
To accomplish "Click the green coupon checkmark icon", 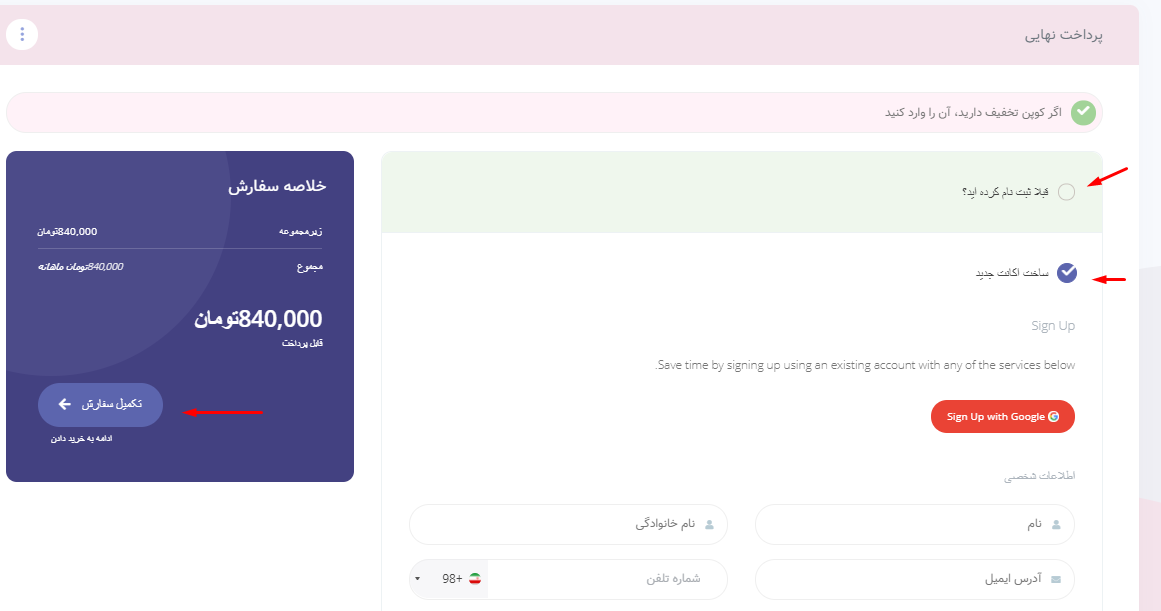I will (1083, 113).
